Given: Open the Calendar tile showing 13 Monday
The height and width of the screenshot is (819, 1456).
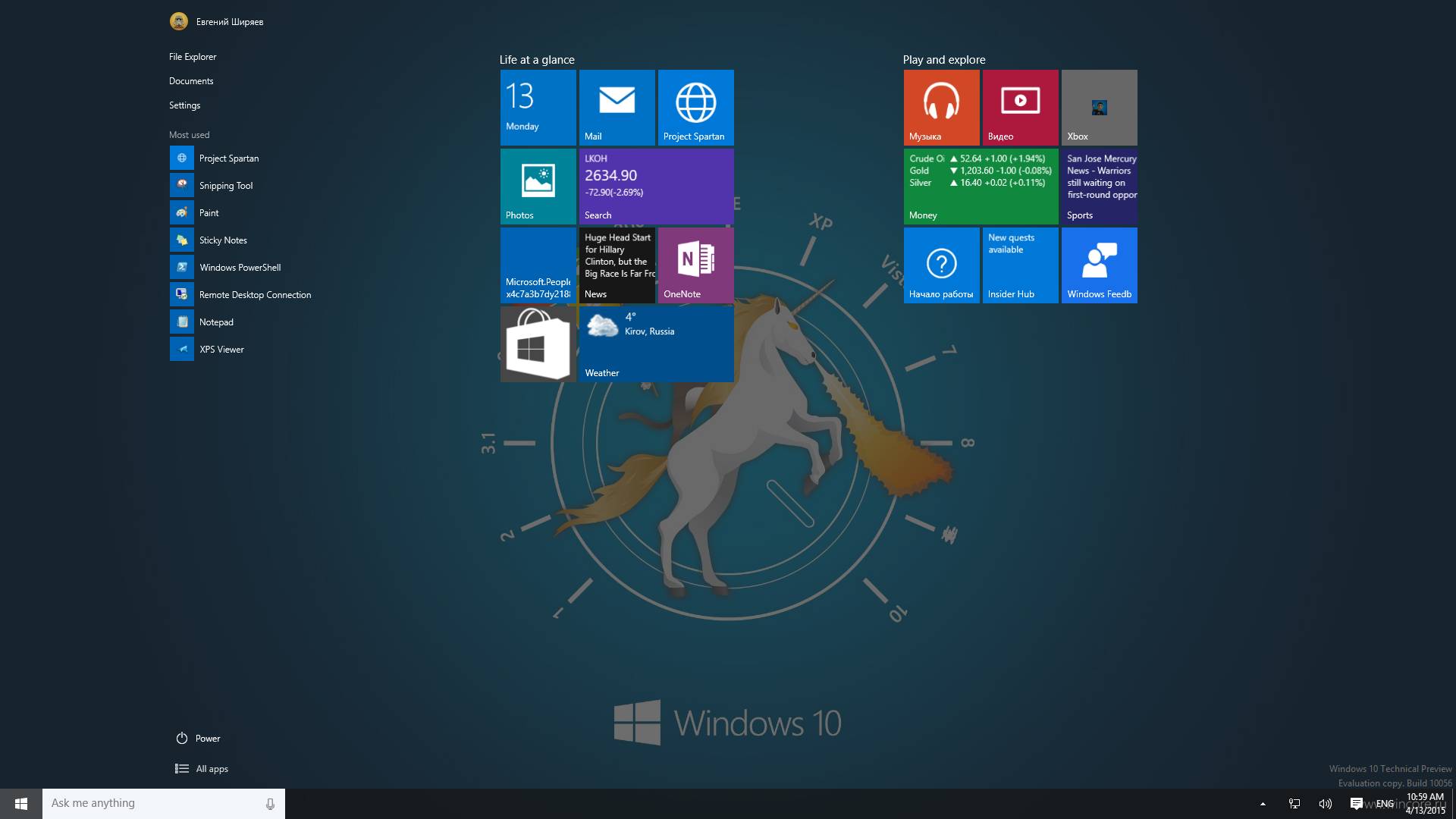Looking at the screenshot, I should [538, 107].
